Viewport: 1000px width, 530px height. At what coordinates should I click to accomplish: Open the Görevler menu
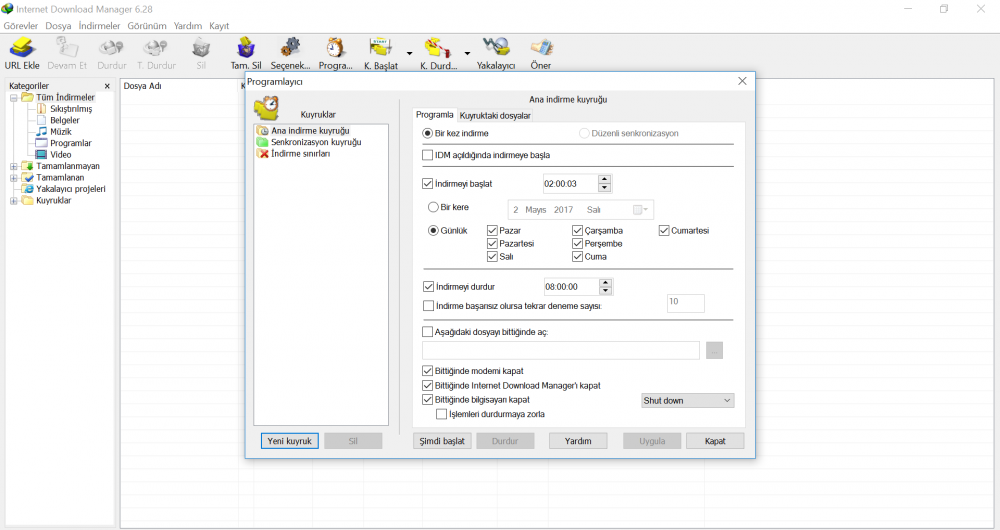coord(21,26)
